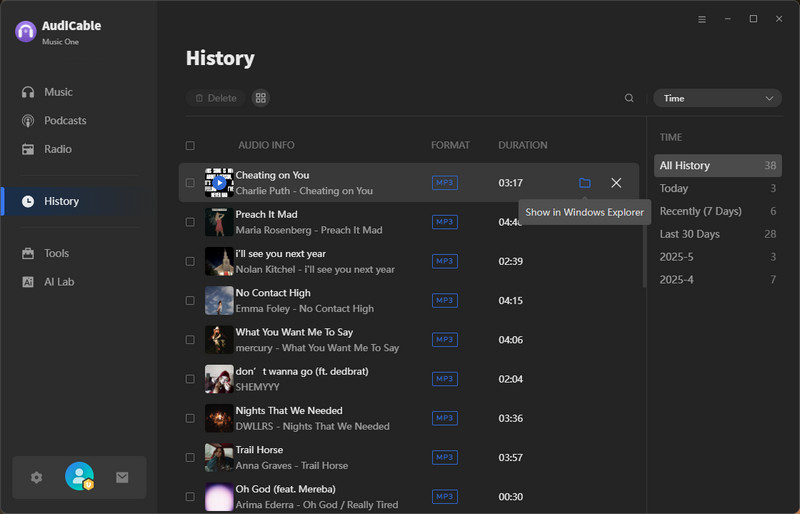Click MP3 badge for Trail Horse
Image resolution: width=800 pixels, height=514 pixels.
pos(445,457)
